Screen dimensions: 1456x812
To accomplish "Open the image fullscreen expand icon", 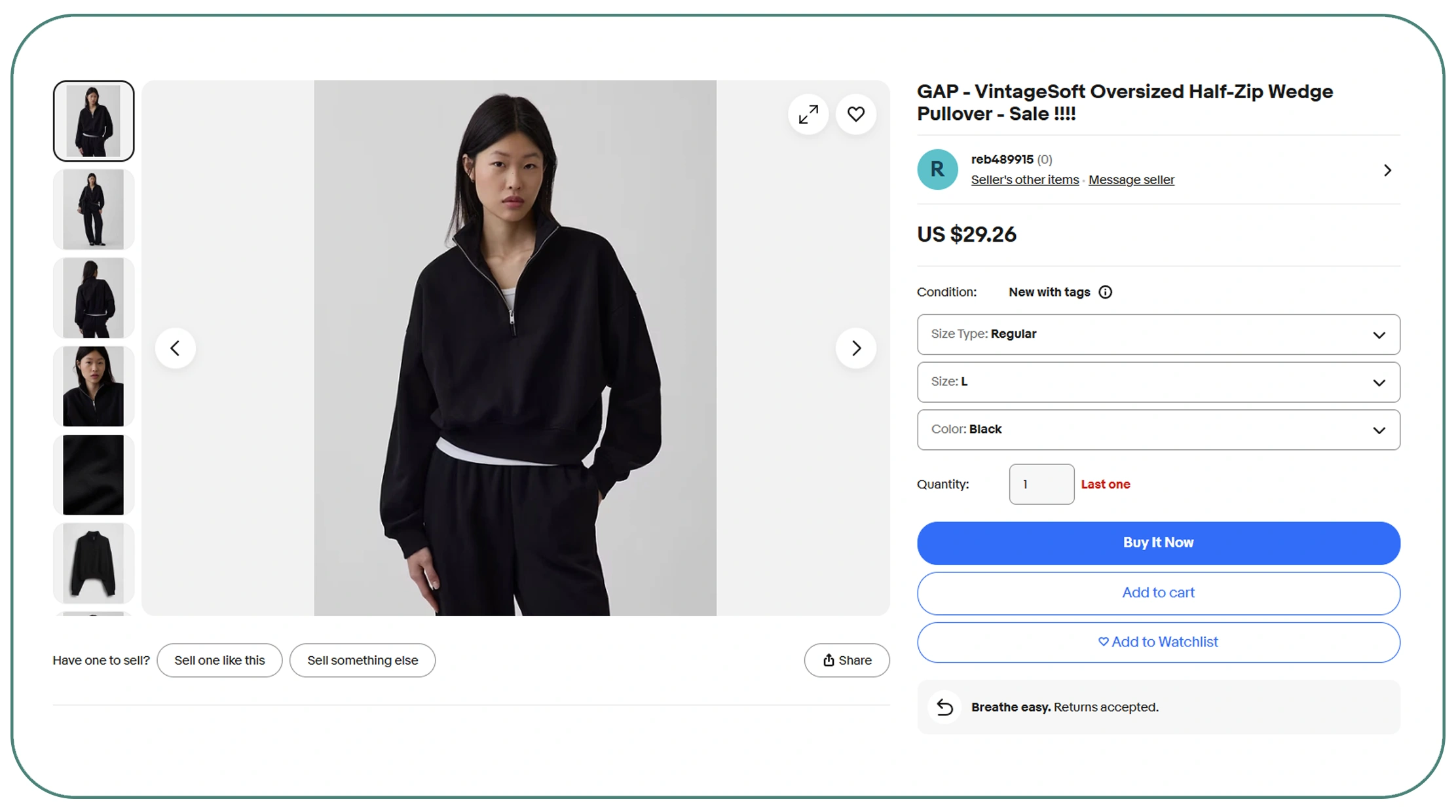I will click(x=808, y=114).
